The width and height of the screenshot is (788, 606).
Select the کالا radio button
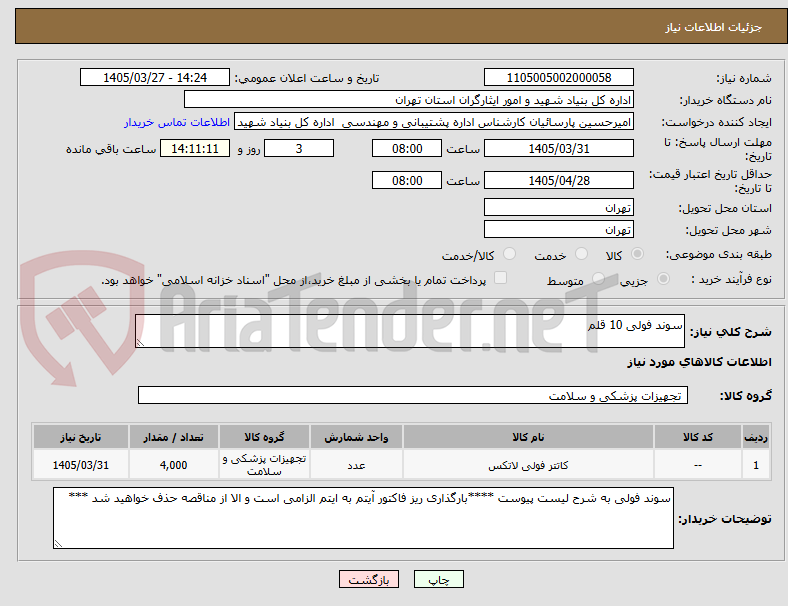tap(637, 254)
